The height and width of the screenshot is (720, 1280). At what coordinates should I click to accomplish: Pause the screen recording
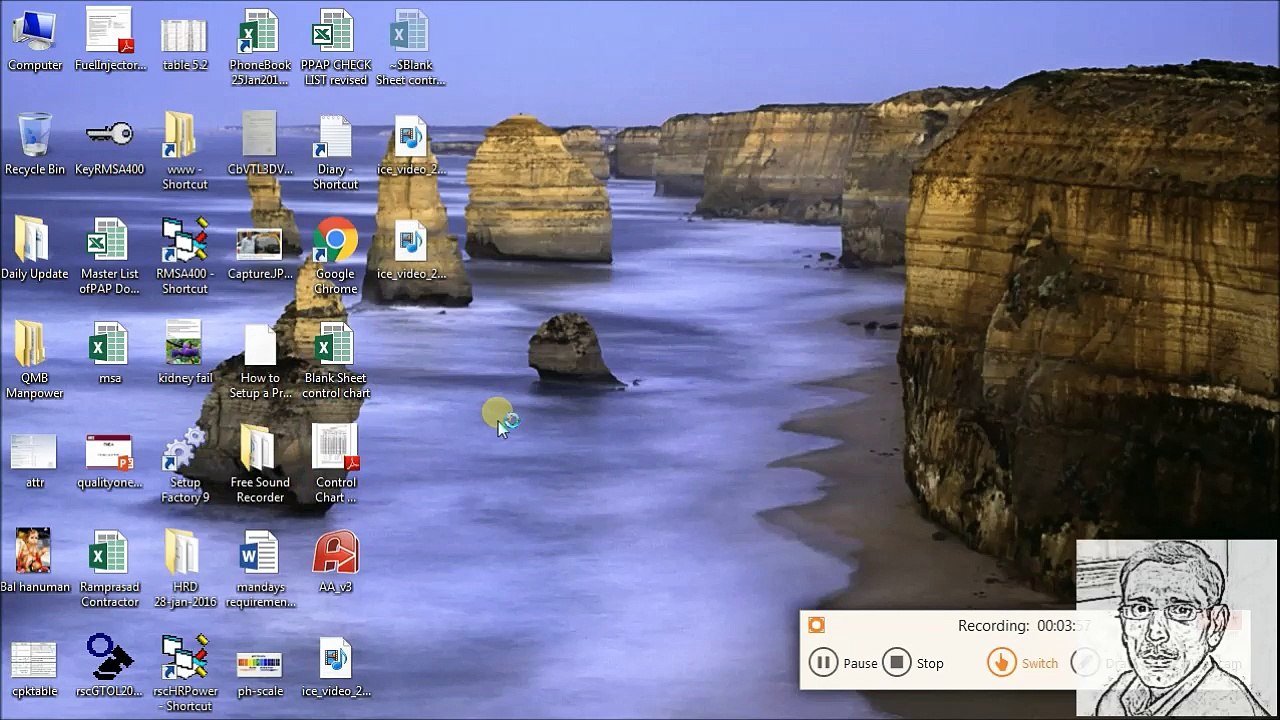pos(843,663)
